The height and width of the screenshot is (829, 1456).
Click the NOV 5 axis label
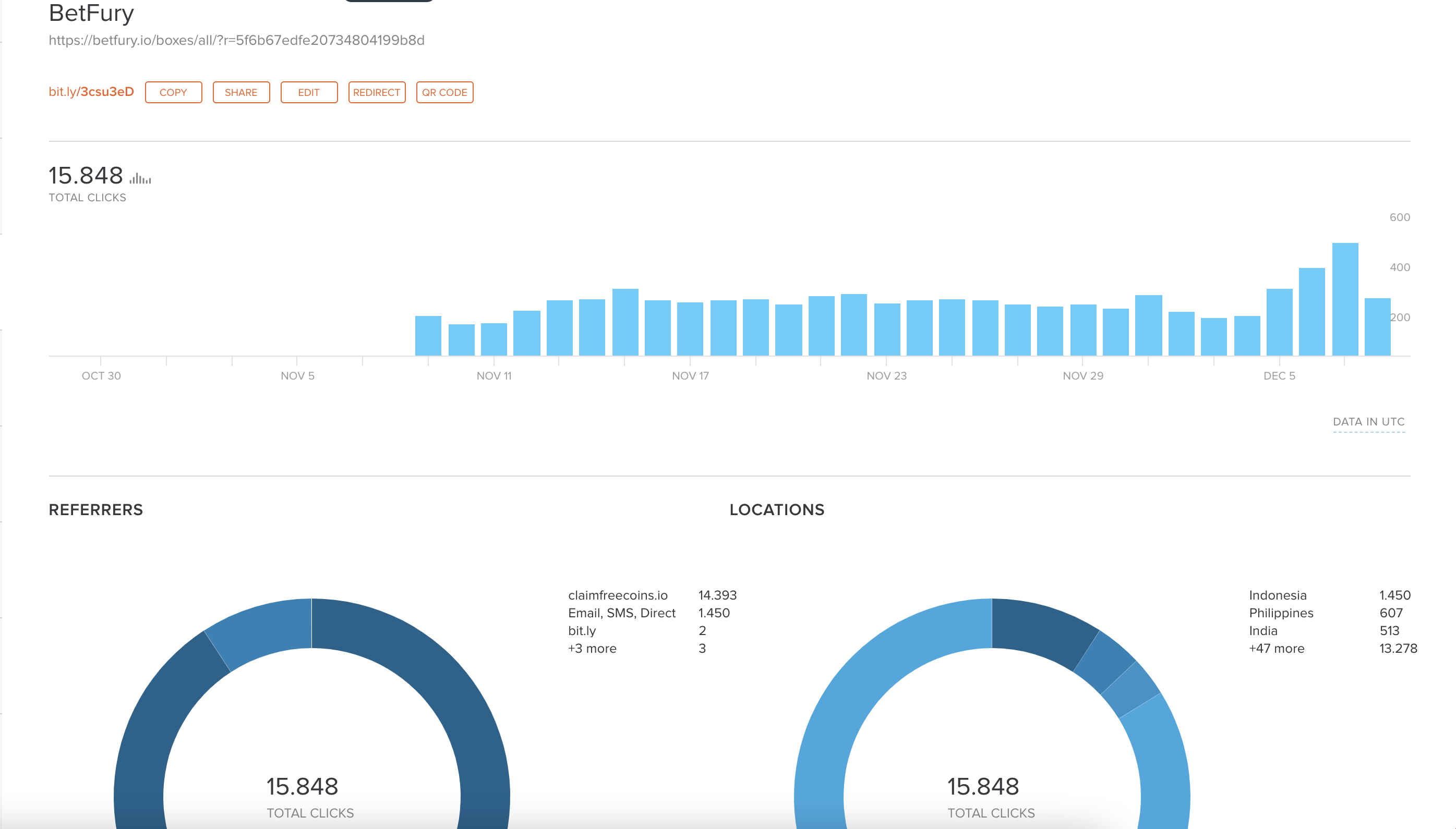click(297, 376)
